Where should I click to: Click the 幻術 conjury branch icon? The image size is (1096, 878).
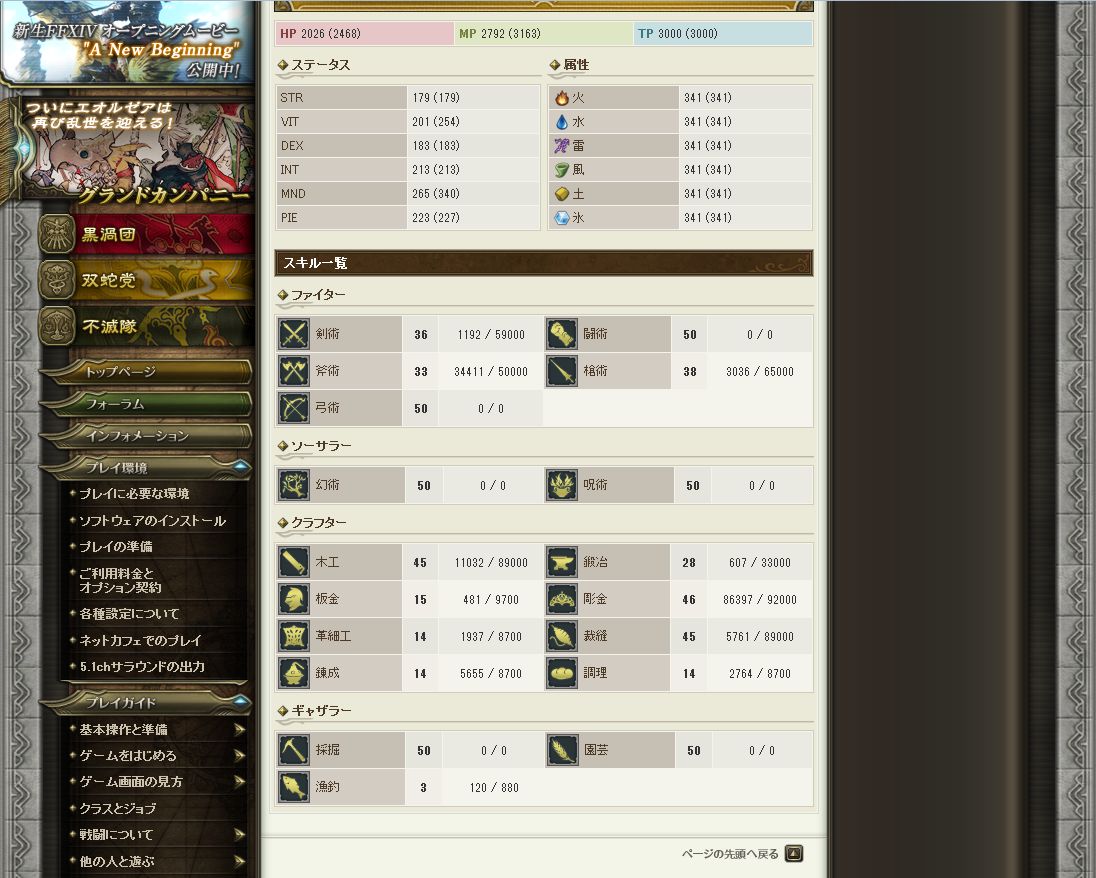(294, 485)
